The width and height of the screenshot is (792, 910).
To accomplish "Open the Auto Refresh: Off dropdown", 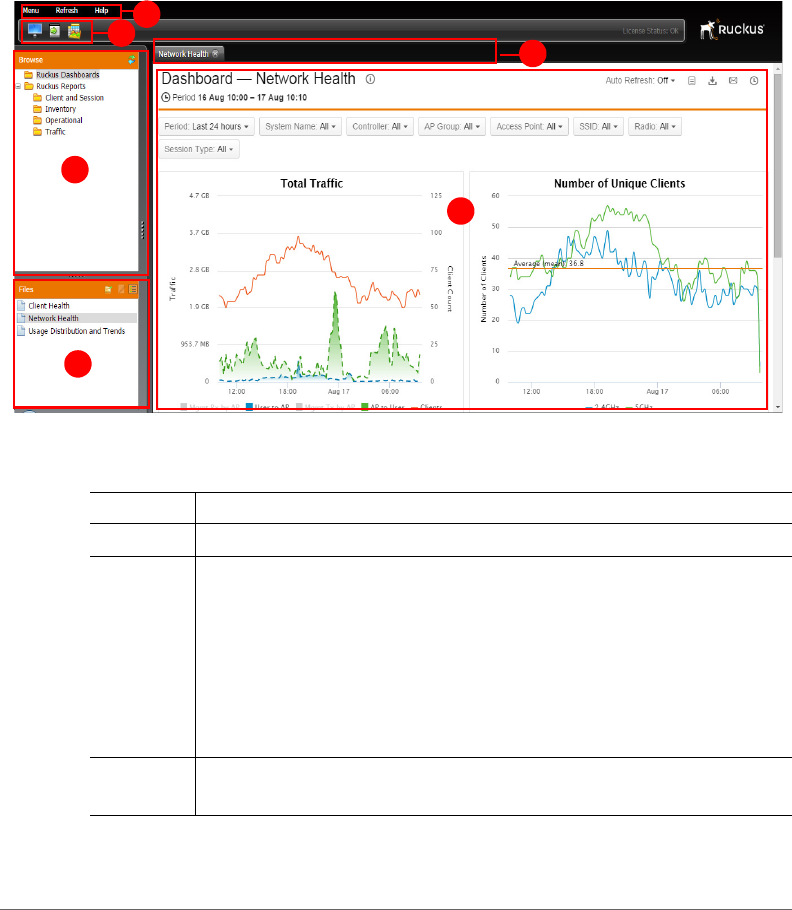I will click(640, 81).
